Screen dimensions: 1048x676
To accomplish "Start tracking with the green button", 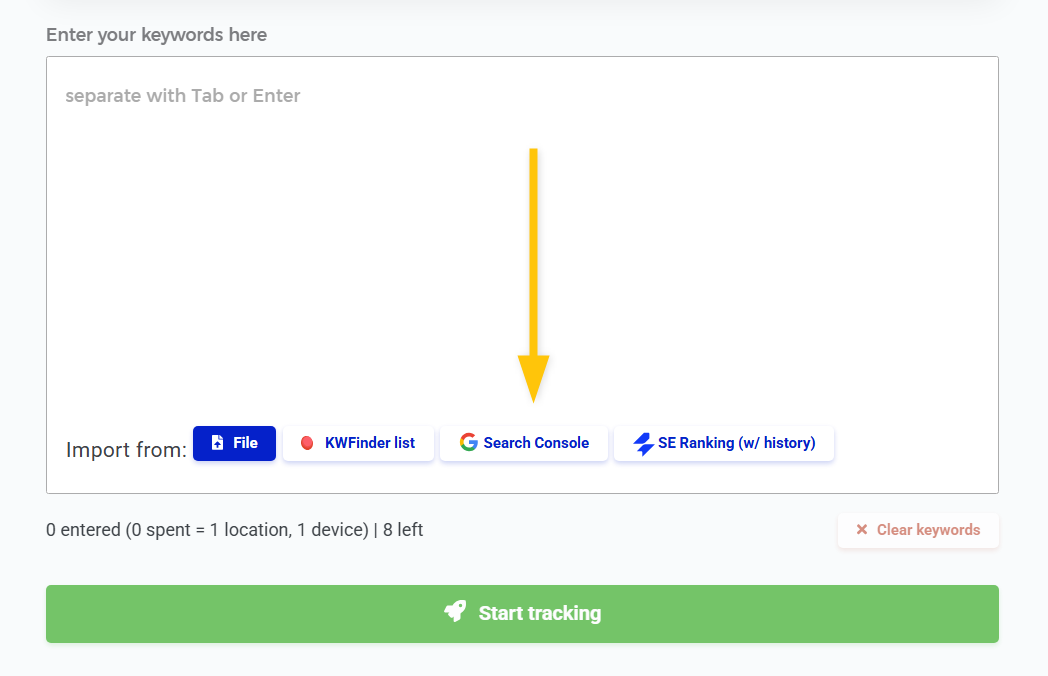I will pyautogui.click(x=523, y=614).
